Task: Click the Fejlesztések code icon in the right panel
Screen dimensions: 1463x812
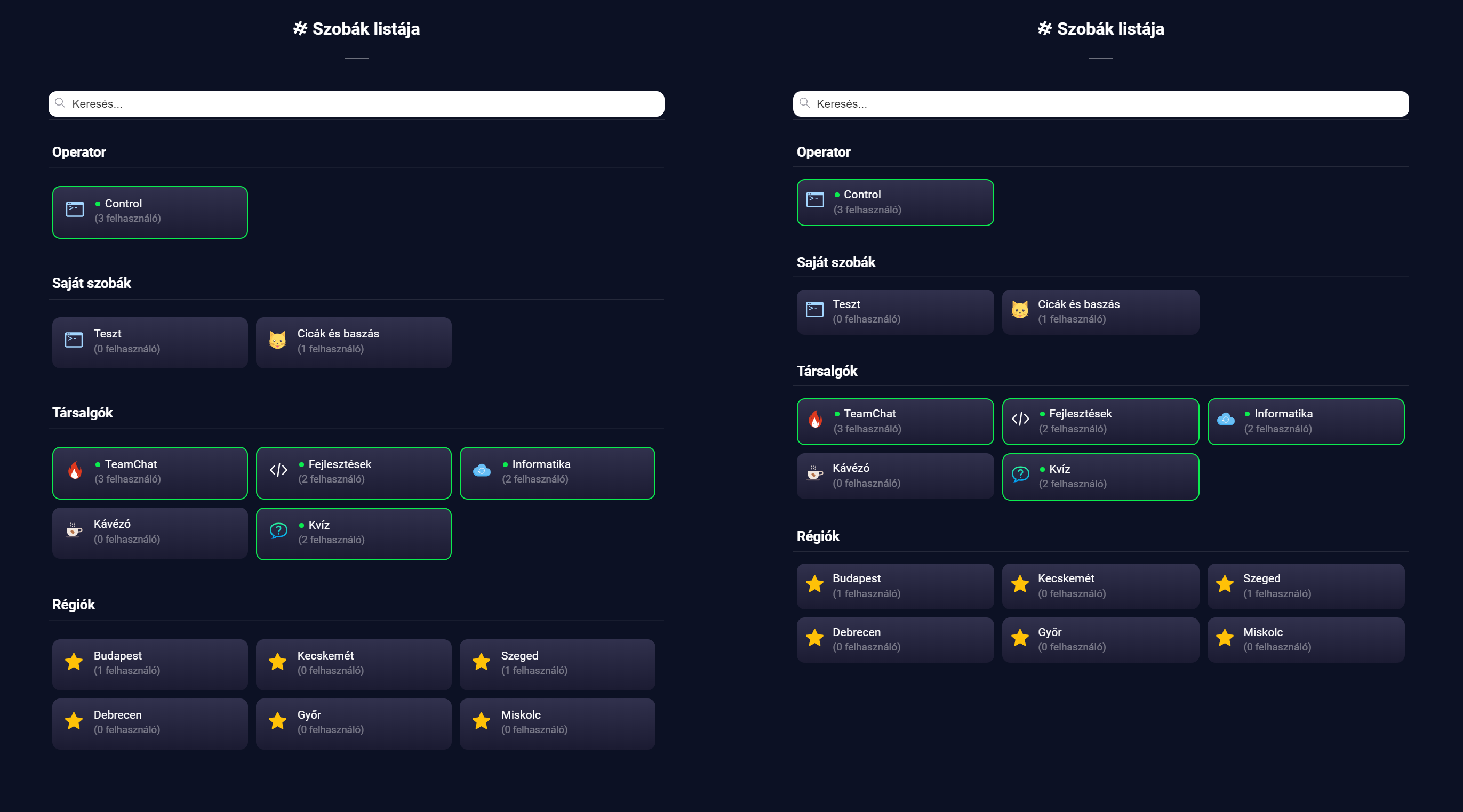Action: [1020, 419]
